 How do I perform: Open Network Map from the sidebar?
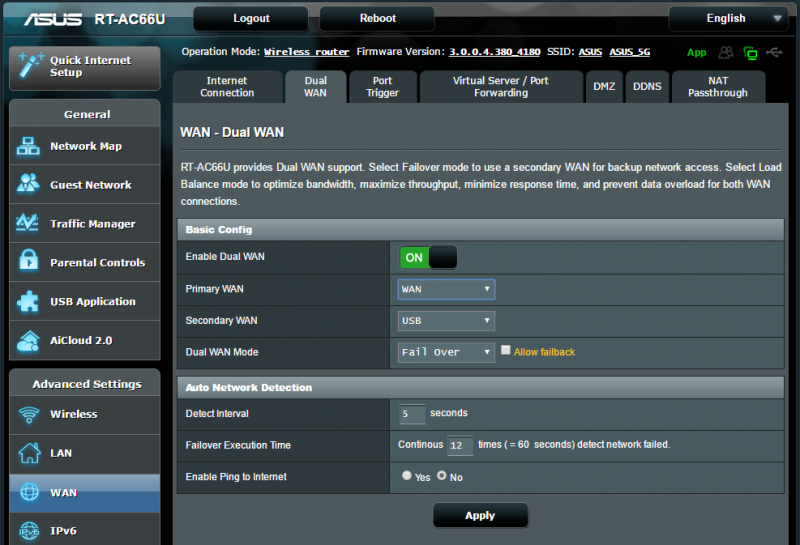pos(85,146)
